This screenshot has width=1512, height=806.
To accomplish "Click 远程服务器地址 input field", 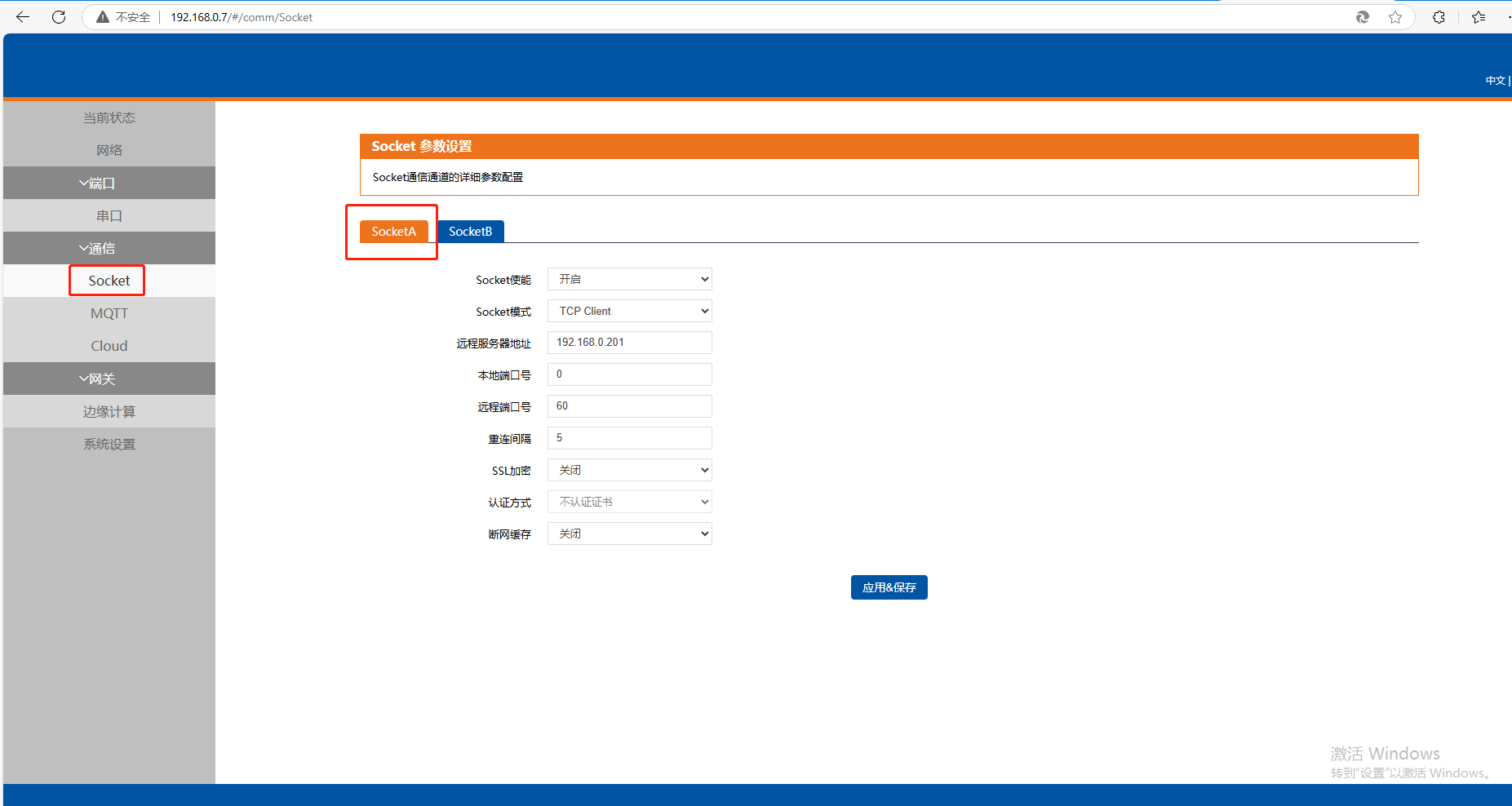I will click(630, 343).
